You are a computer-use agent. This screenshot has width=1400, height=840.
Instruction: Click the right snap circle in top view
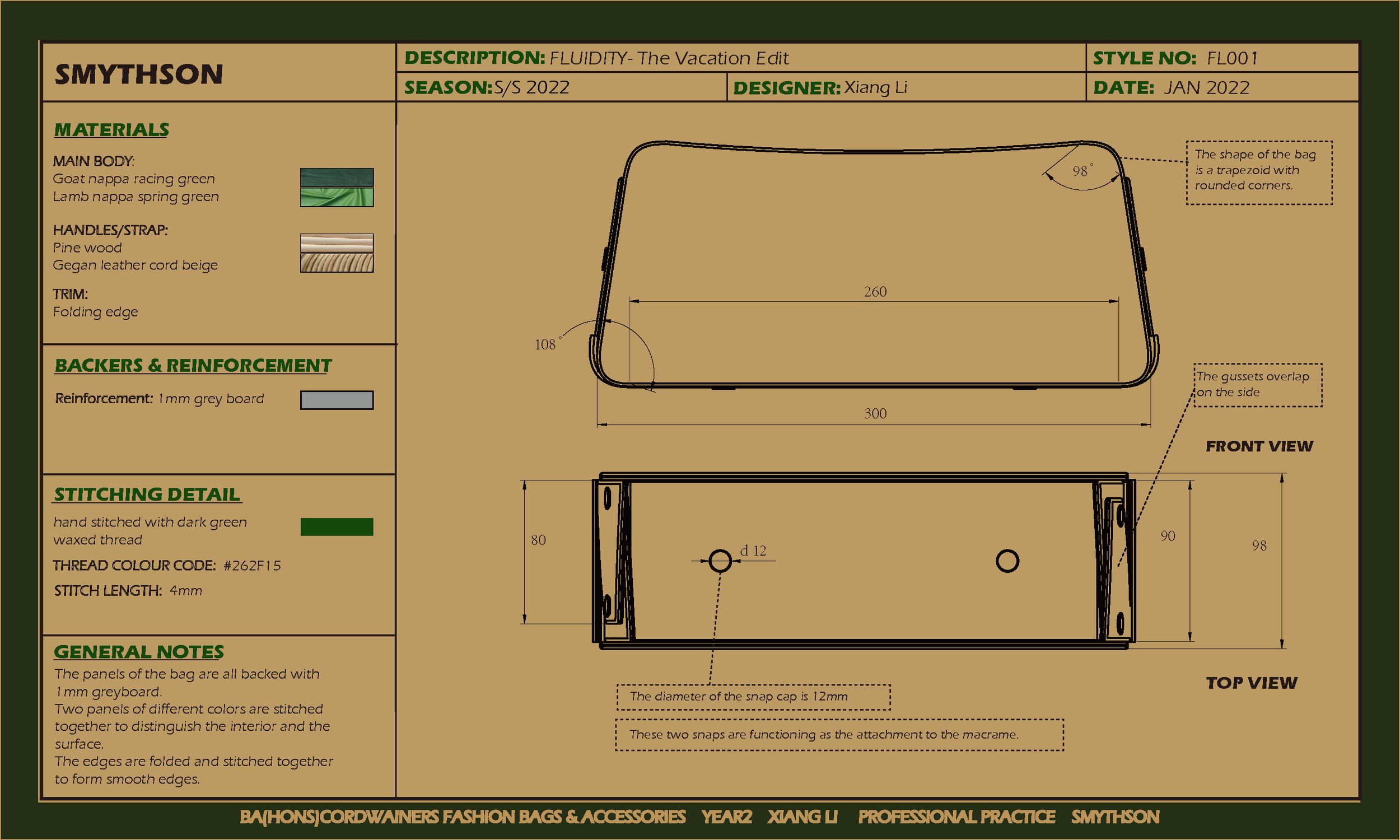click(x=1007, y=561)
